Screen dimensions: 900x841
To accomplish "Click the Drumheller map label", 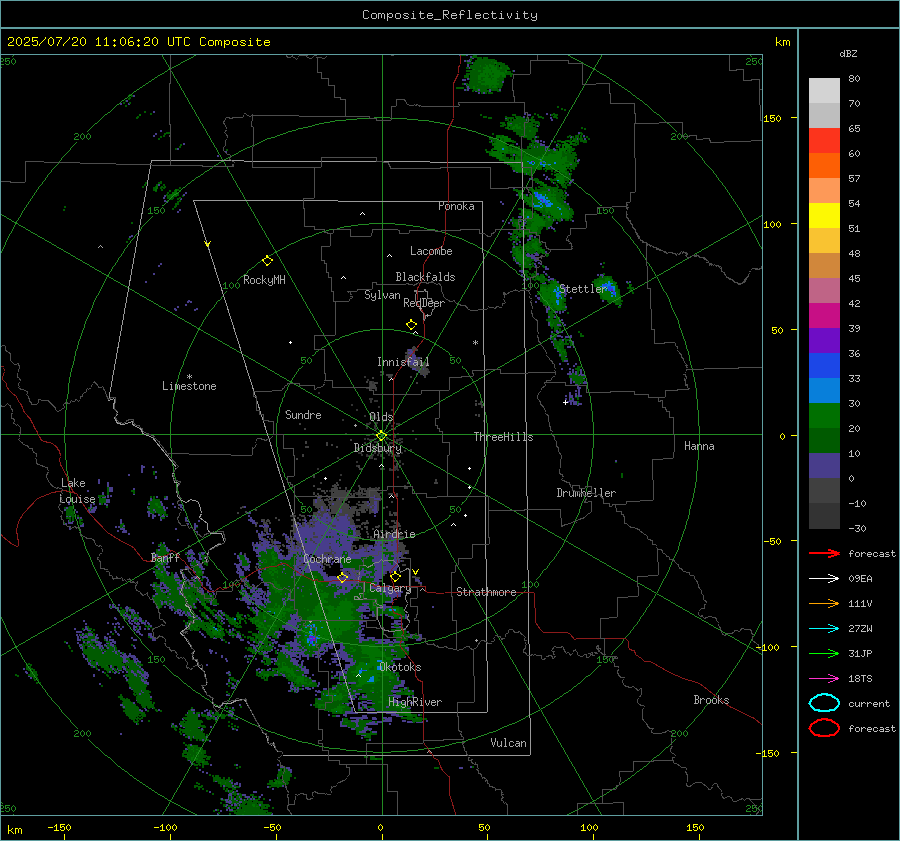I will [586, 493].
